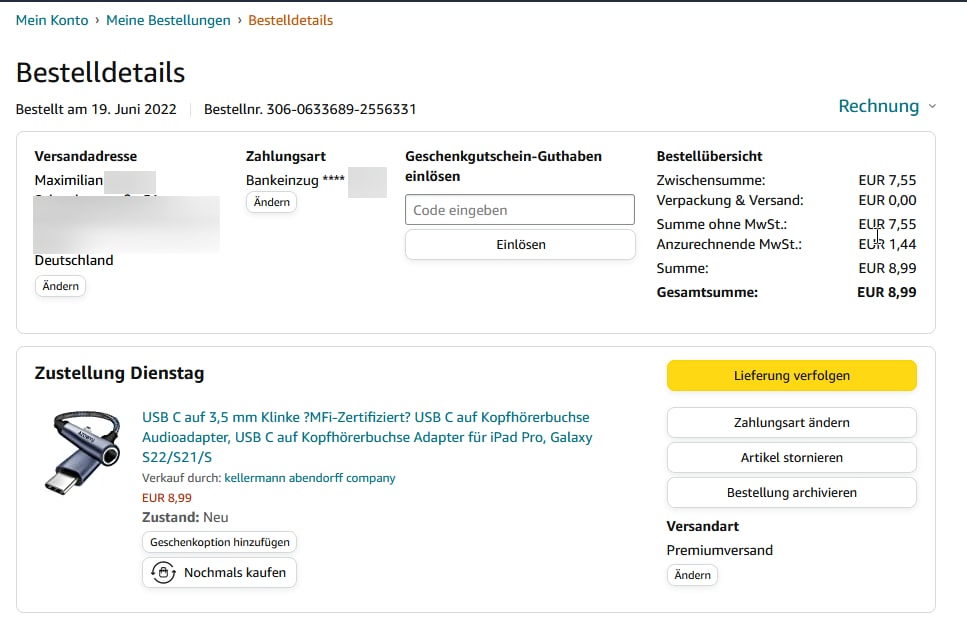
Task: Click Ändern under the Versandadresse
Action: [x=61, y=286]
